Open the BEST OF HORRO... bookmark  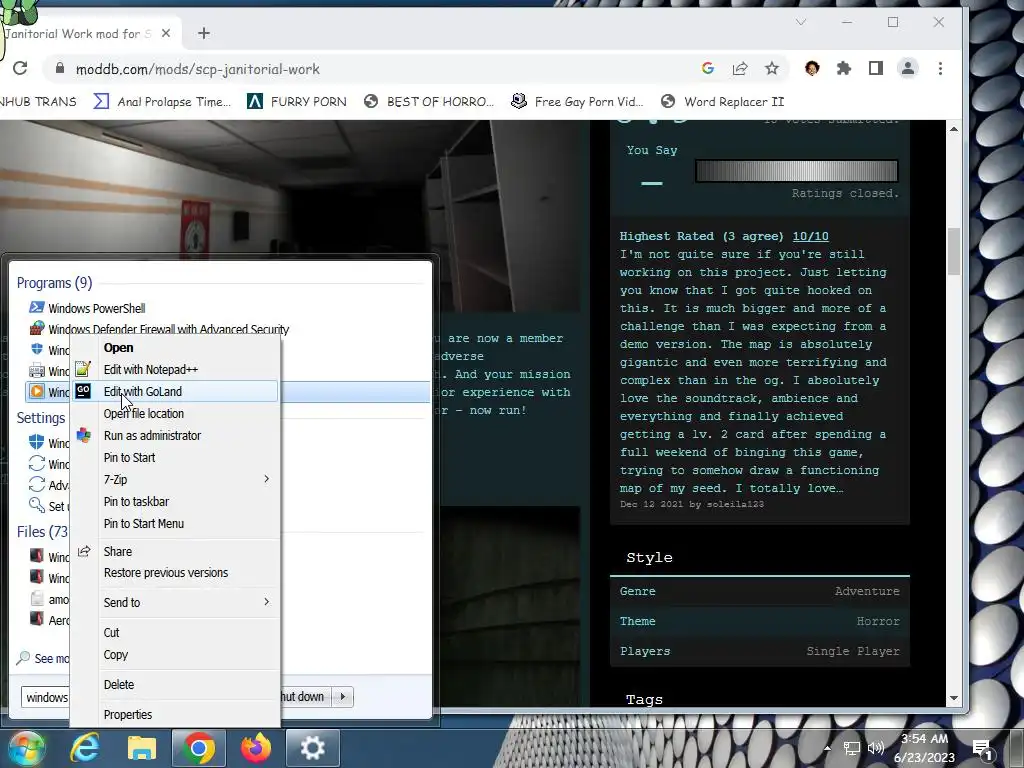click(429, 102)
